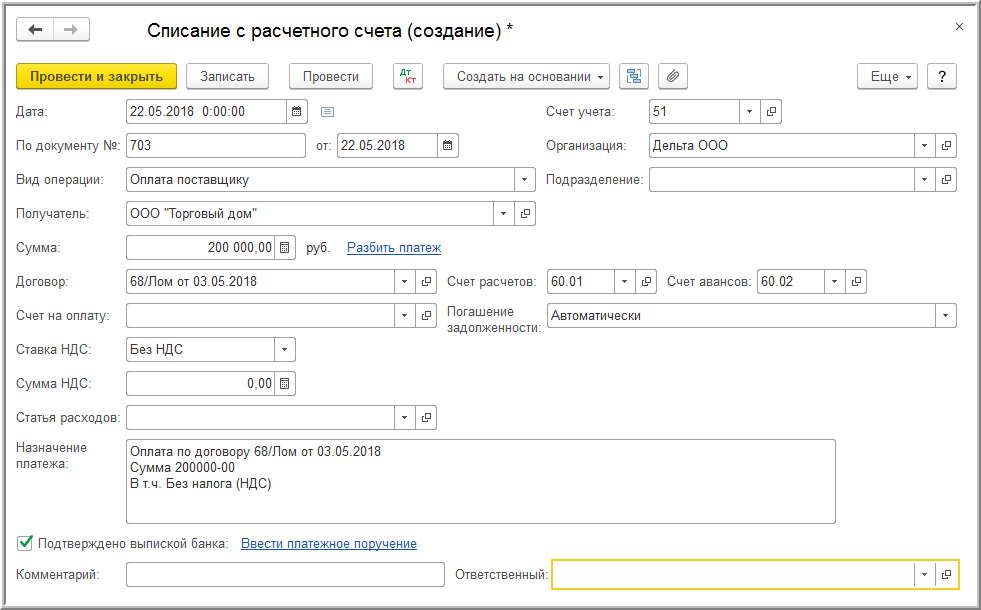
Task: Expand the Вид операции dropdown
Action: [526, 179]
